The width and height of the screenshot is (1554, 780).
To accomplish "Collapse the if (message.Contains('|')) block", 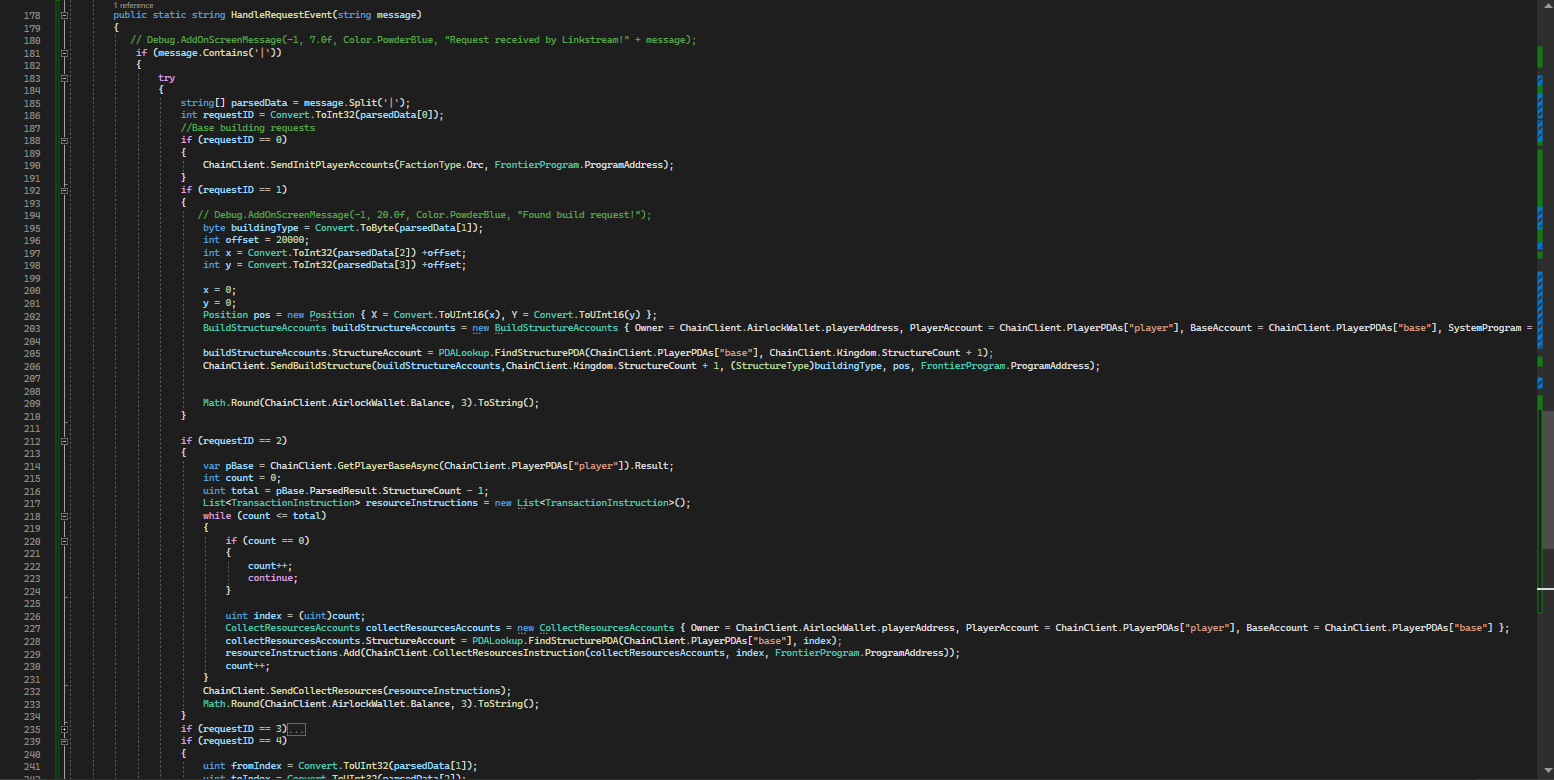I will (x=63, y=51).
